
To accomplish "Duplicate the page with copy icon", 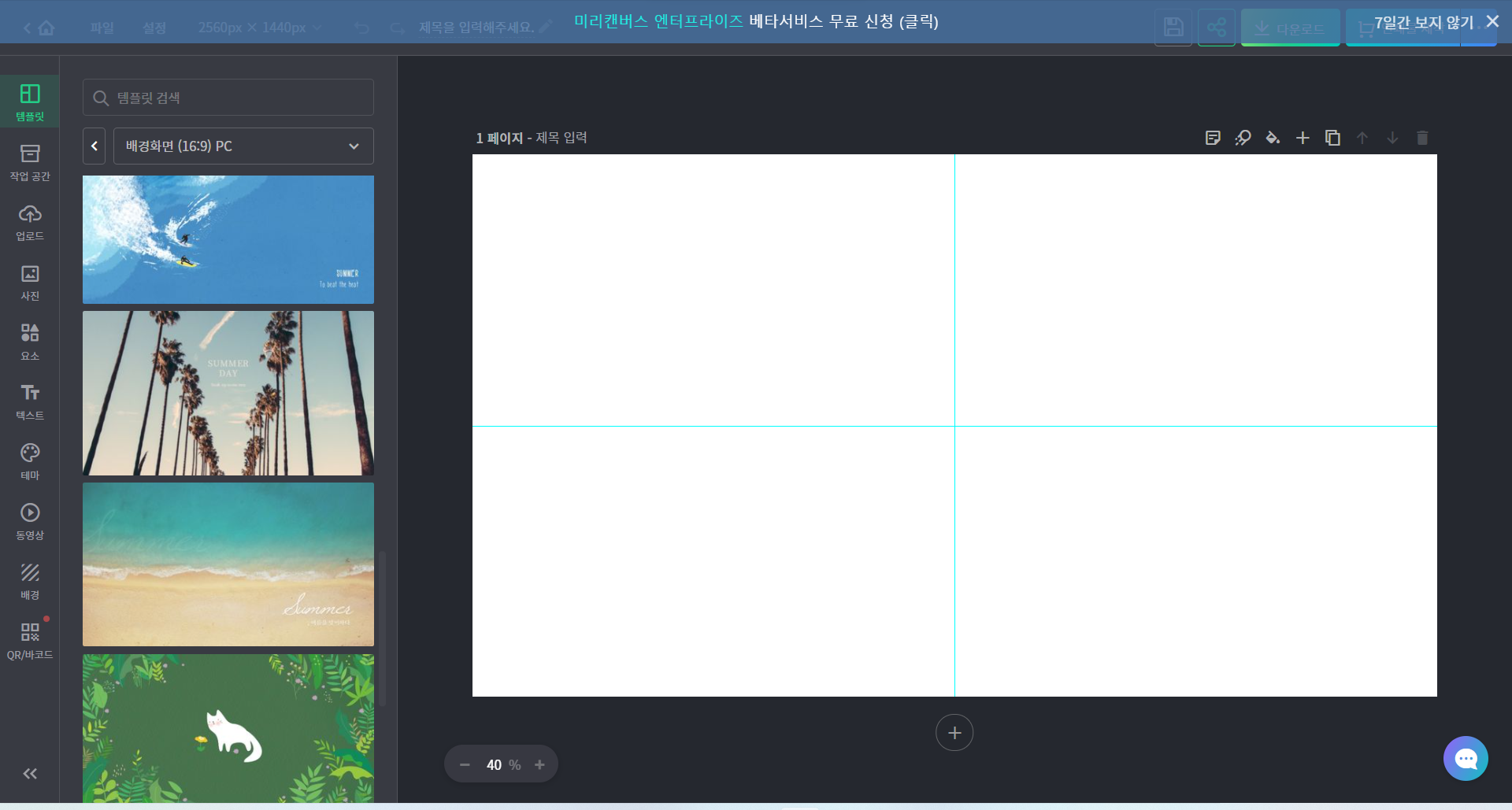I will coord(1332,138).
